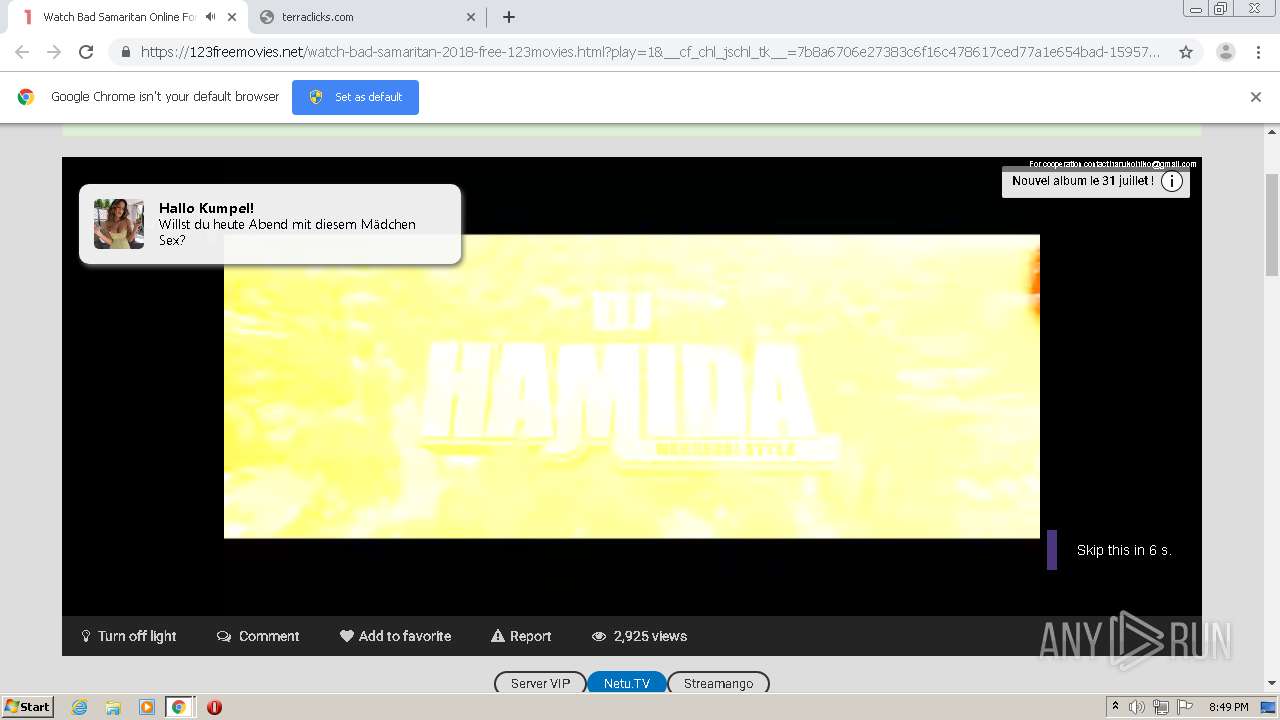Set Chrome as default browser
Viewport: 1280px width, 720px height.
pos(355,97)
